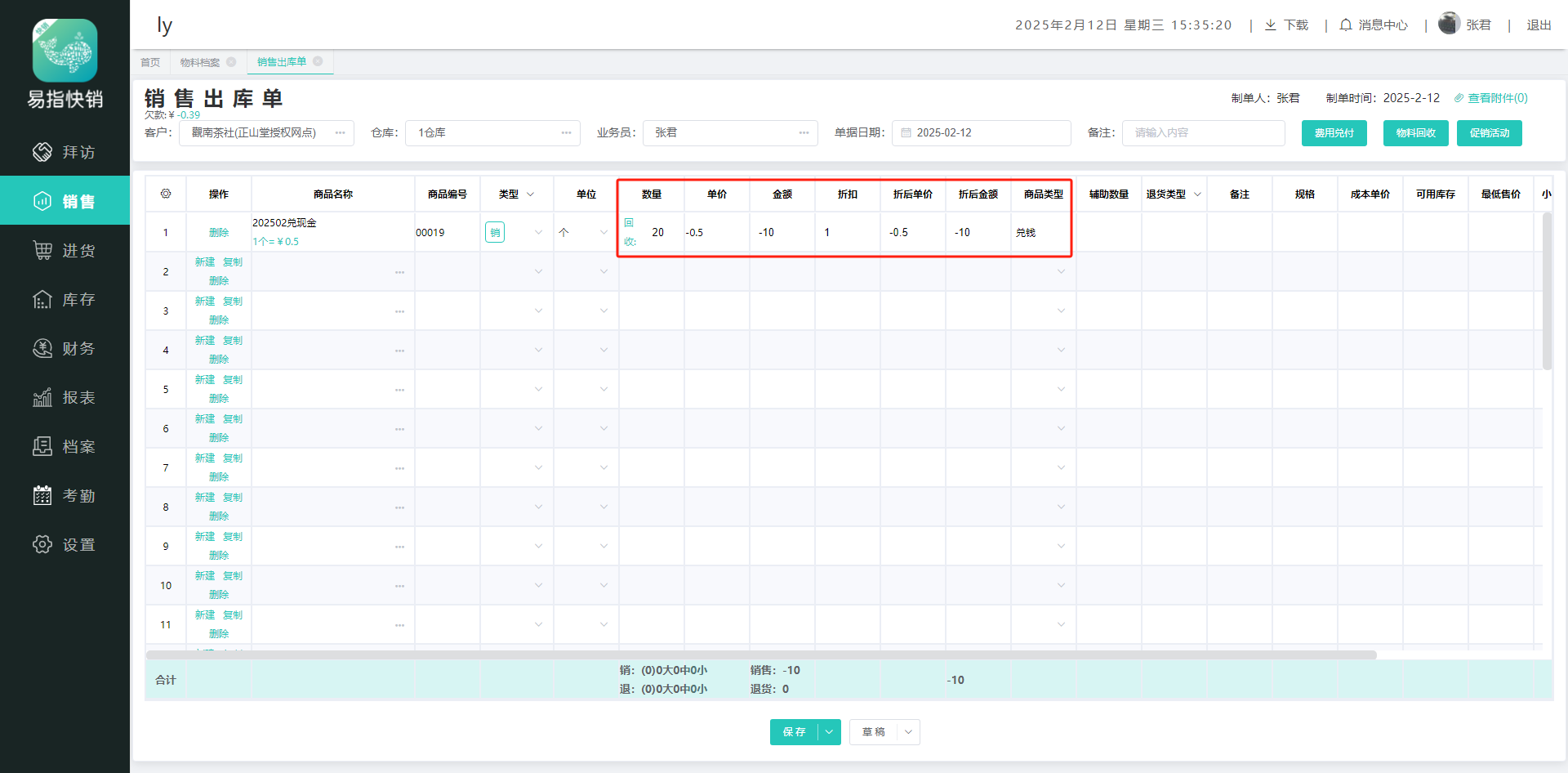
Task: Open 财务 finance icon in sidebar
Action: [42, 348]
